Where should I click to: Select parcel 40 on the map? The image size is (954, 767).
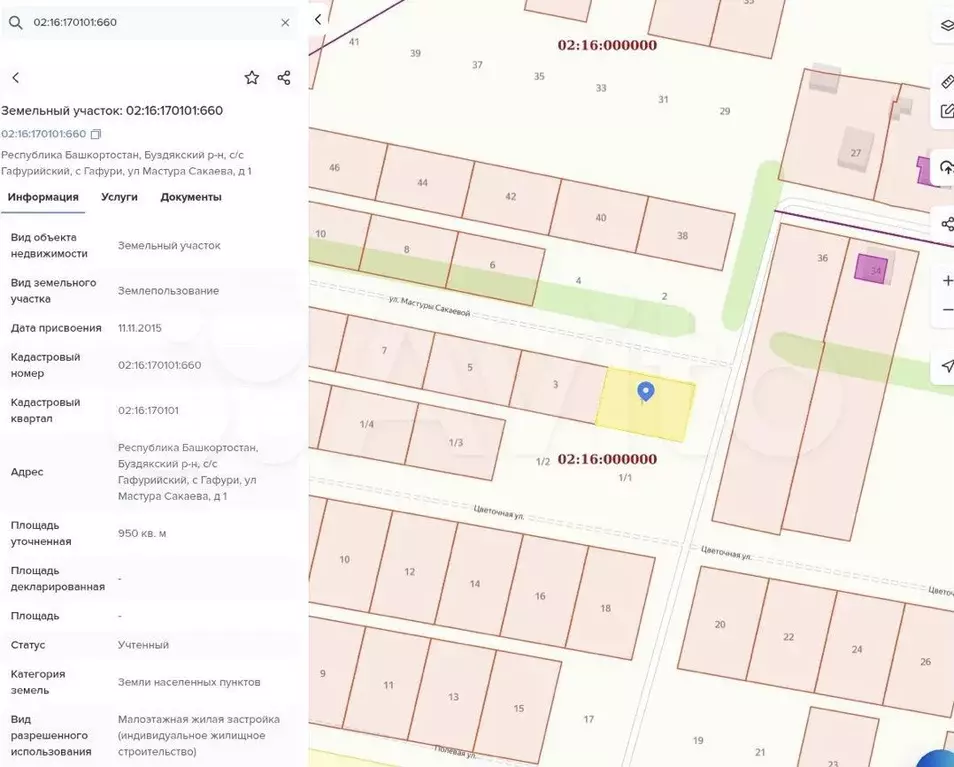click(599, 216)
